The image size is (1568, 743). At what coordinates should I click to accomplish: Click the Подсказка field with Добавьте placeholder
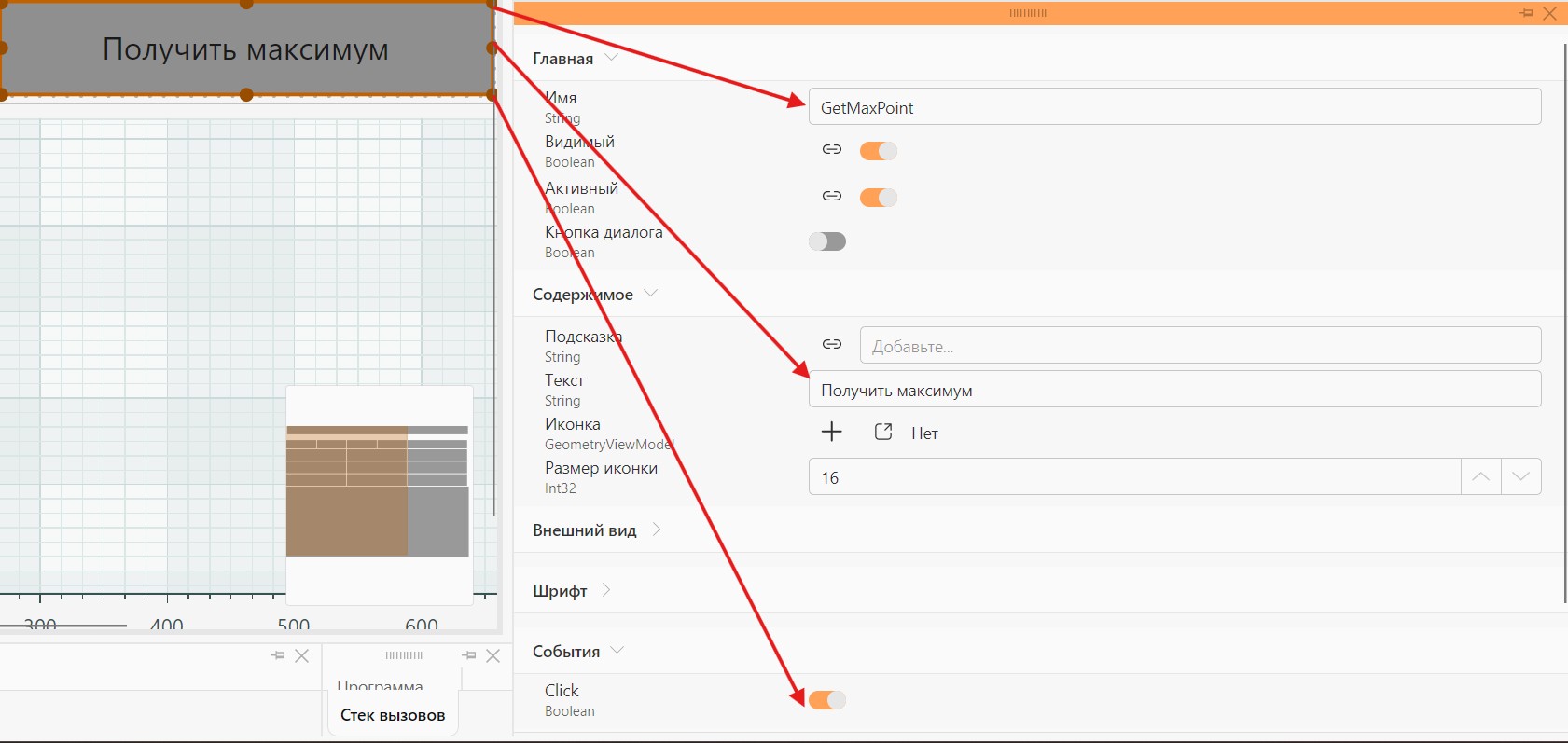click(1200, 345)
